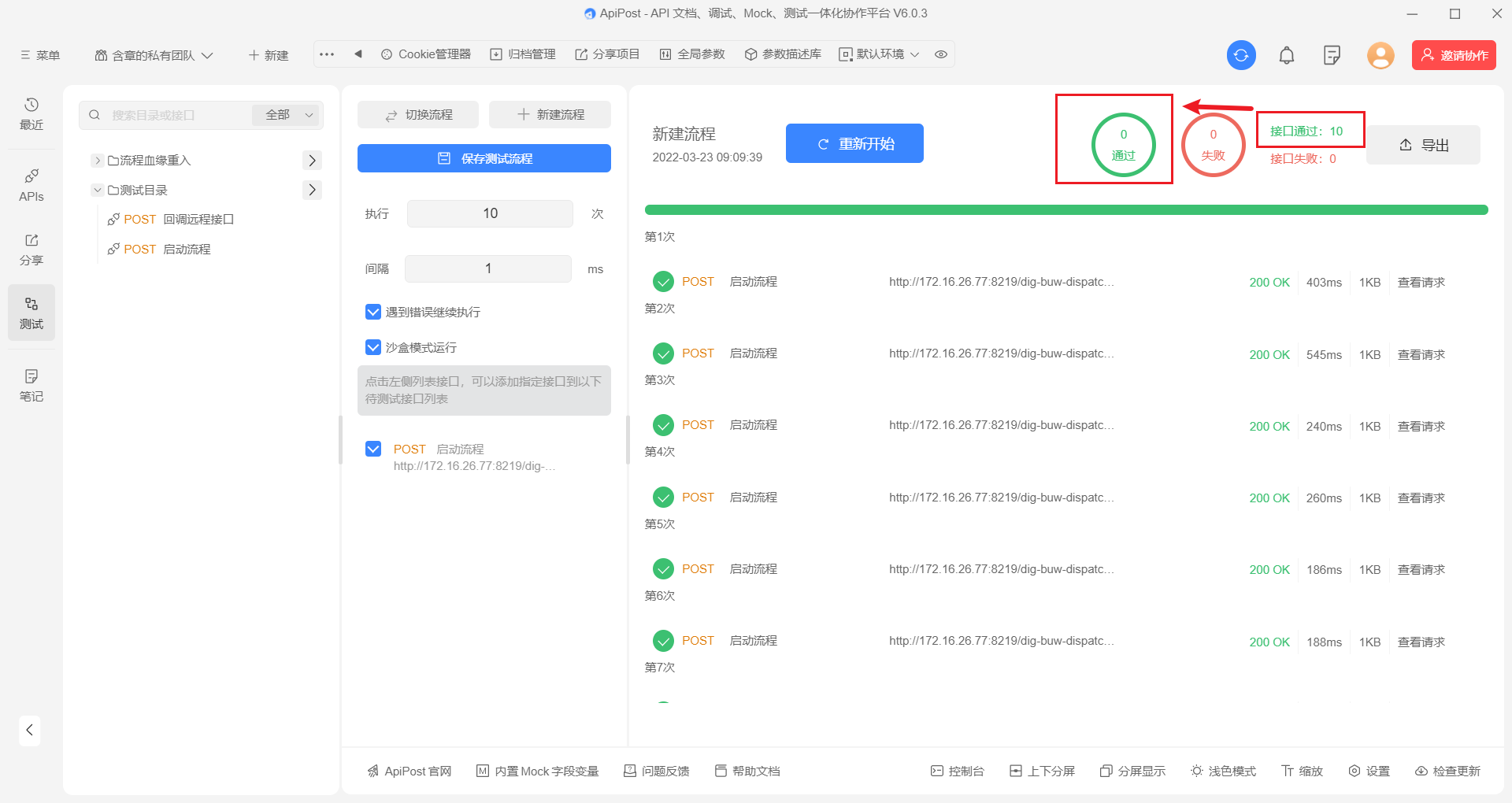Click 查看请求 for the 403ms request
Image resolution: width=1512 pixels, height=803 pixels.
tap(1421, 283)
